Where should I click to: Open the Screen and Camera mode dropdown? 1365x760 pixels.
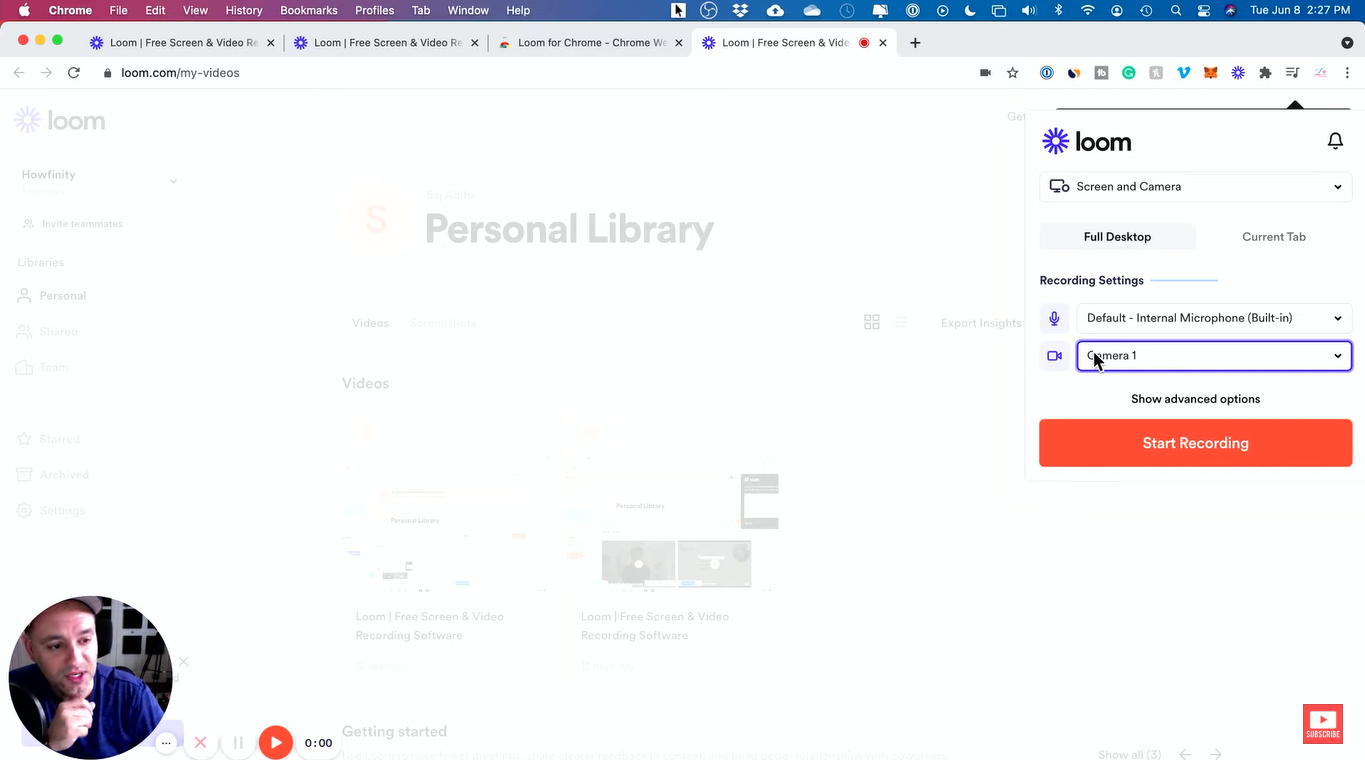click(1195, 187)
